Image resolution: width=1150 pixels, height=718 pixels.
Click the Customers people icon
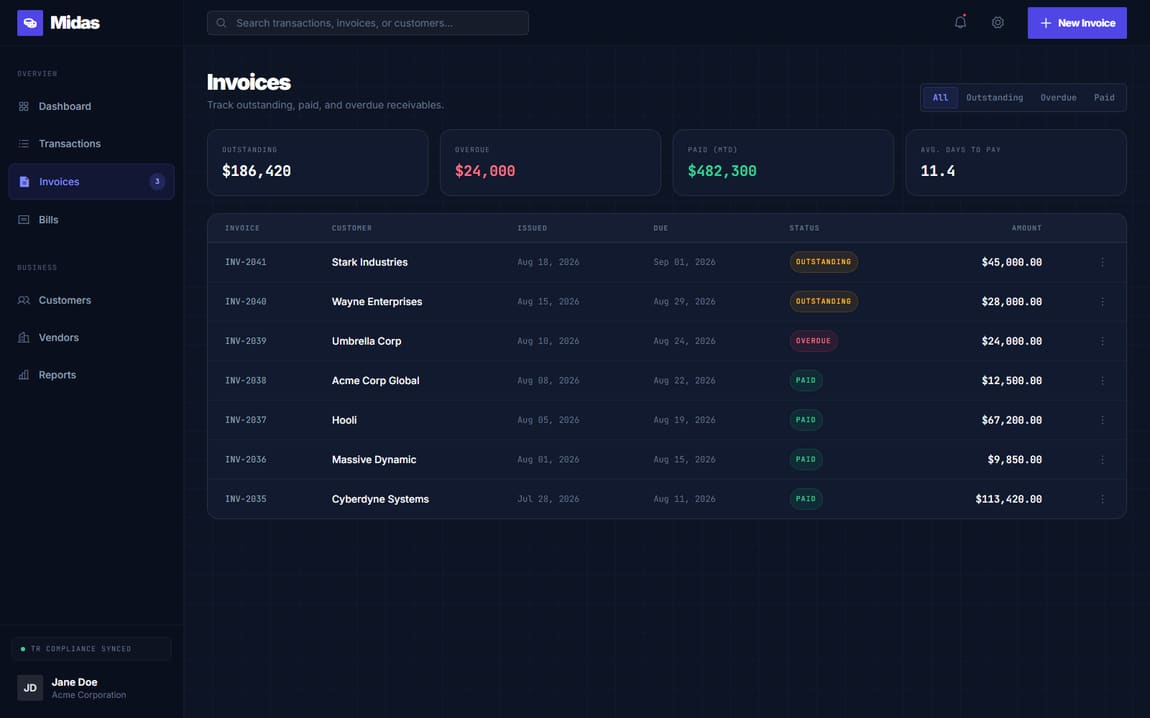pyautogui.click(x=23, y=300)
